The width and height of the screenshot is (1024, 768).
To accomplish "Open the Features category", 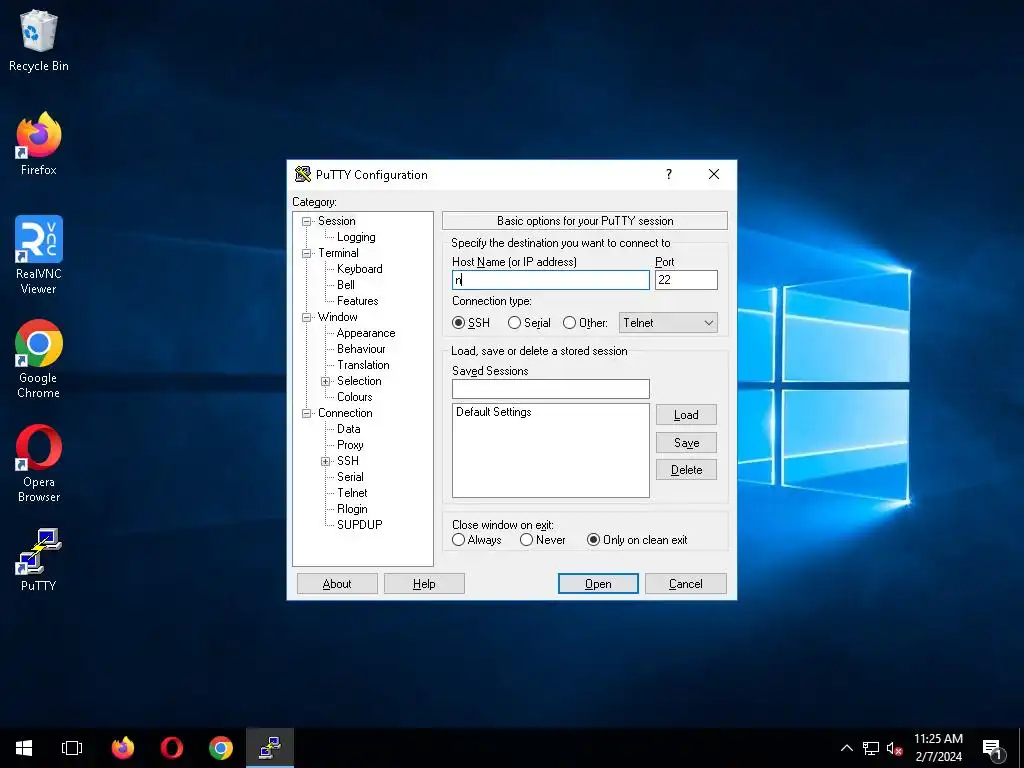I will pyautogui.click(x=357, y=301).
